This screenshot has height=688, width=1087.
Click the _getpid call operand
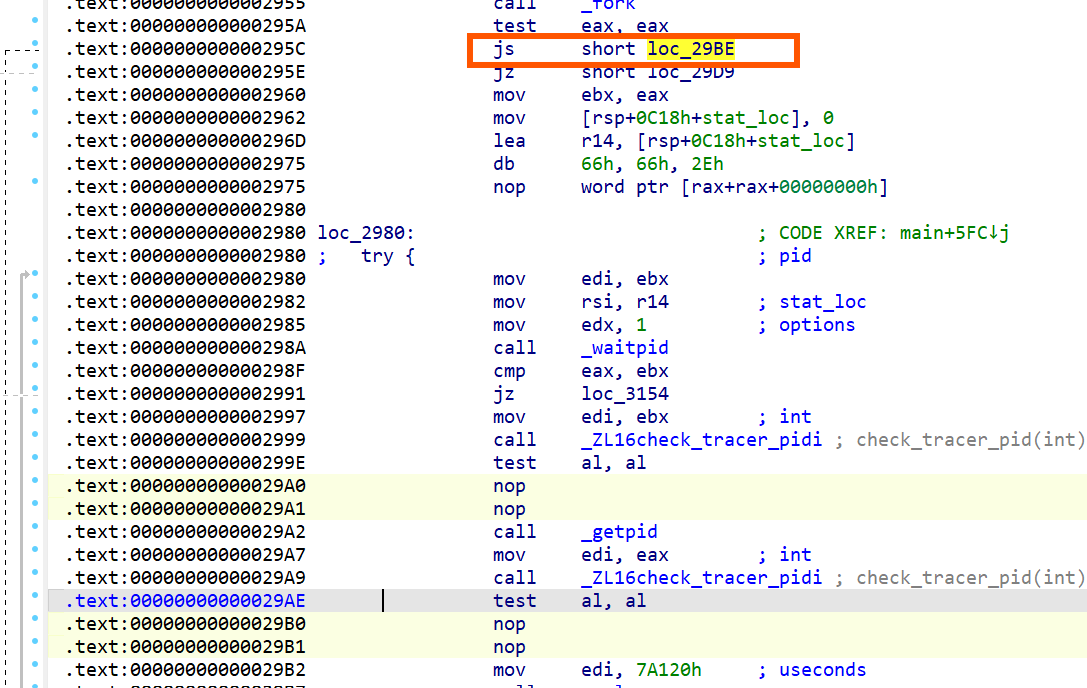pyautogui.click(x=619, y=532)
